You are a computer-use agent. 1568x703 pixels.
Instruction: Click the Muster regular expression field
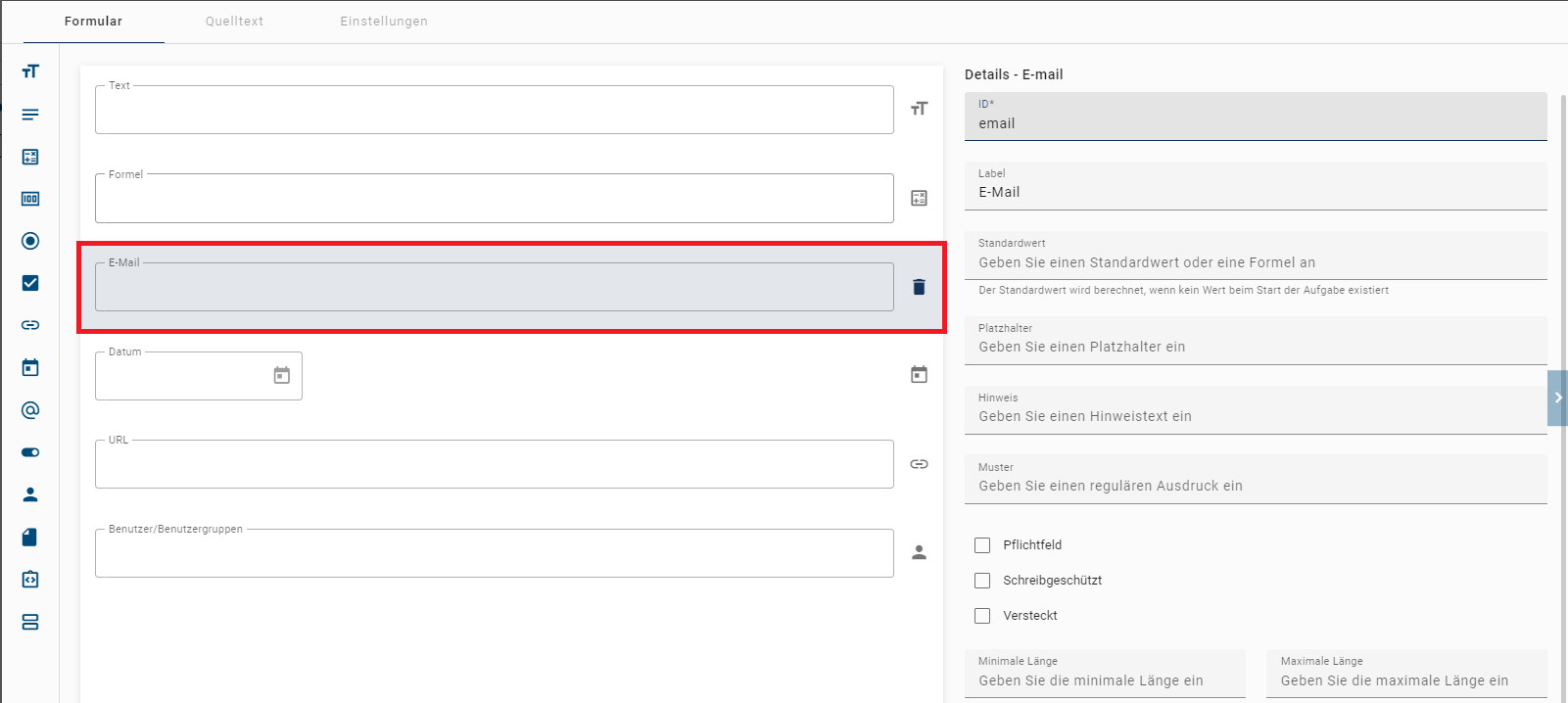[x=1254, y=486]
